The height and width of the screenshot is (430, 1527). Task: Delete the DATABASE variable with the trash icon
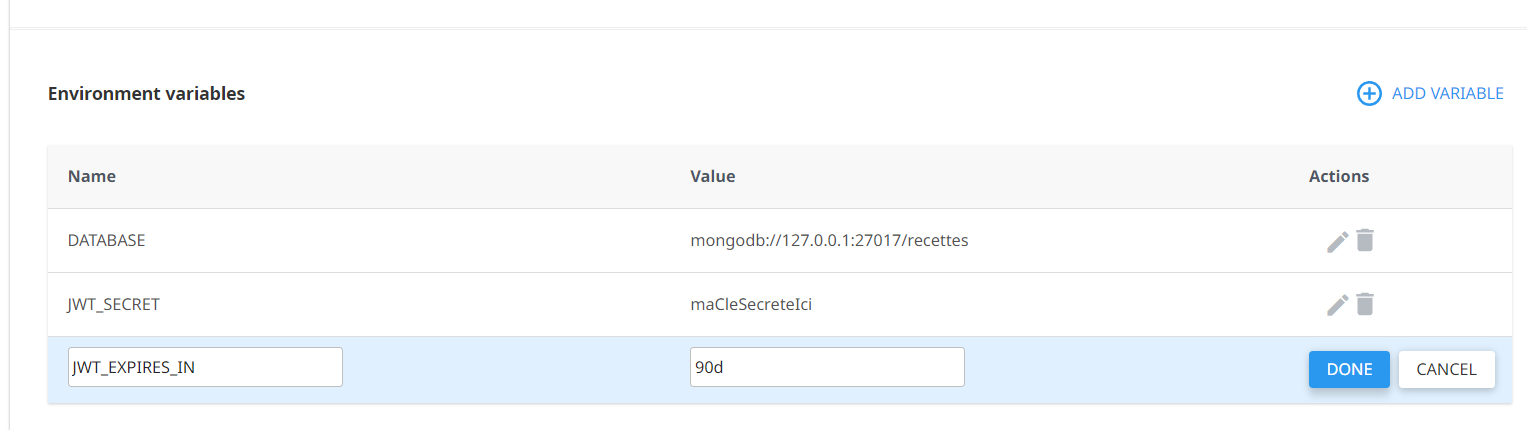click(1365, 240)
